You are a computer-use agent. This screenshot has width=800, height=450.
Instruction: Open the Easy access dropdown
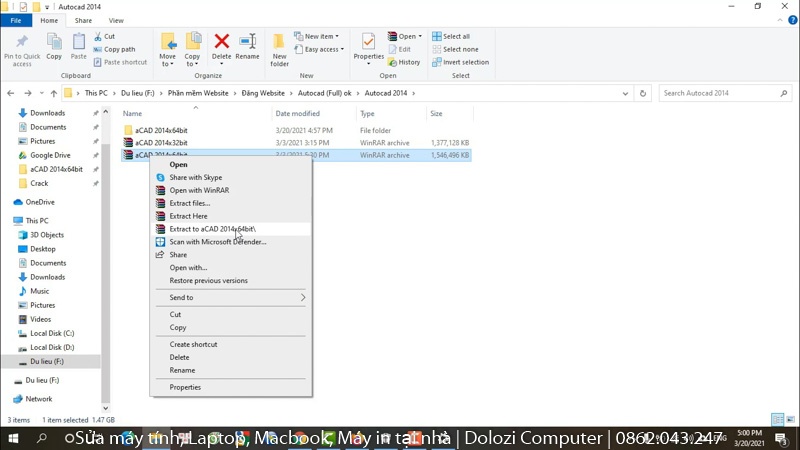[319, 49]
